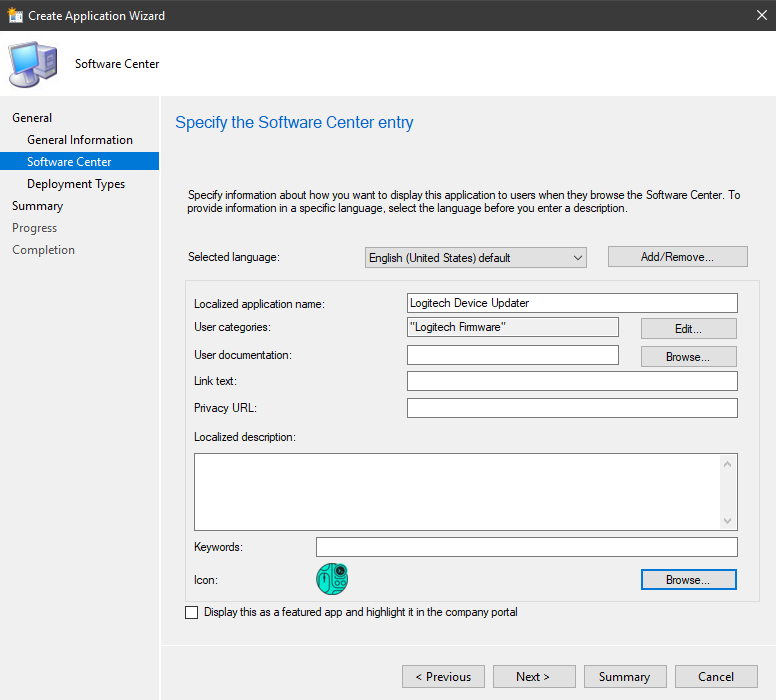Click the 'Selected language:' label
Viewport: 776px width, 700px height.
pos(234,257)
